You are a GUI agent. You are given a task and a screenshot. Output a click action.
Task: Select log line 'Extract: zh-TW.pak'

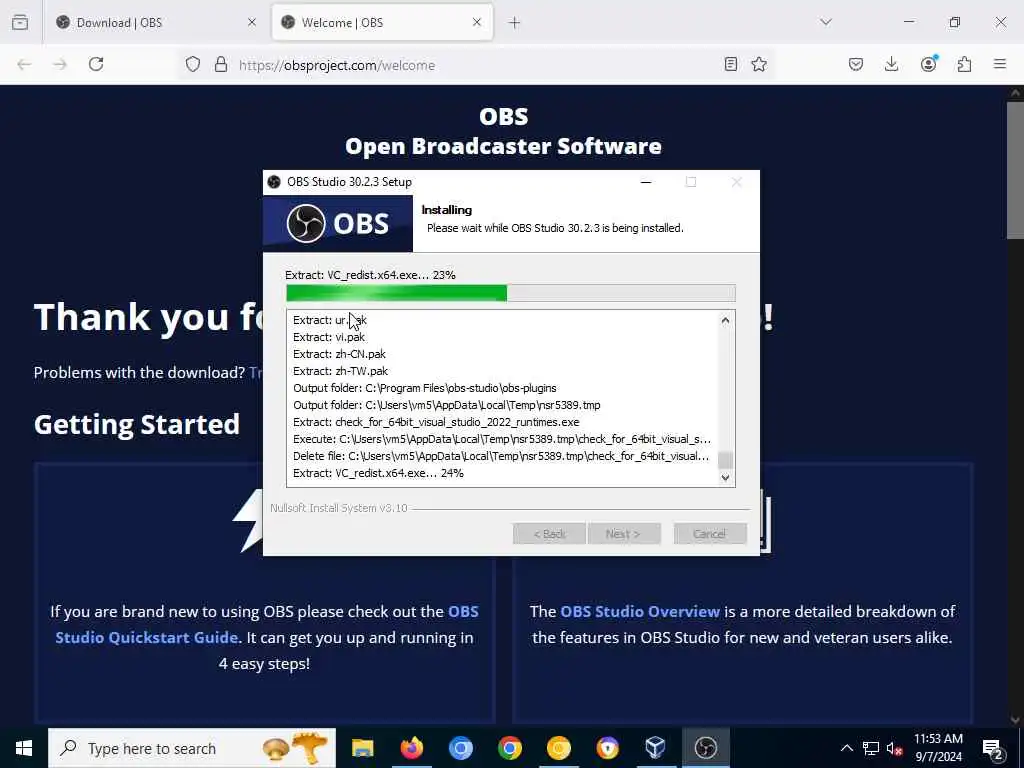340,371
